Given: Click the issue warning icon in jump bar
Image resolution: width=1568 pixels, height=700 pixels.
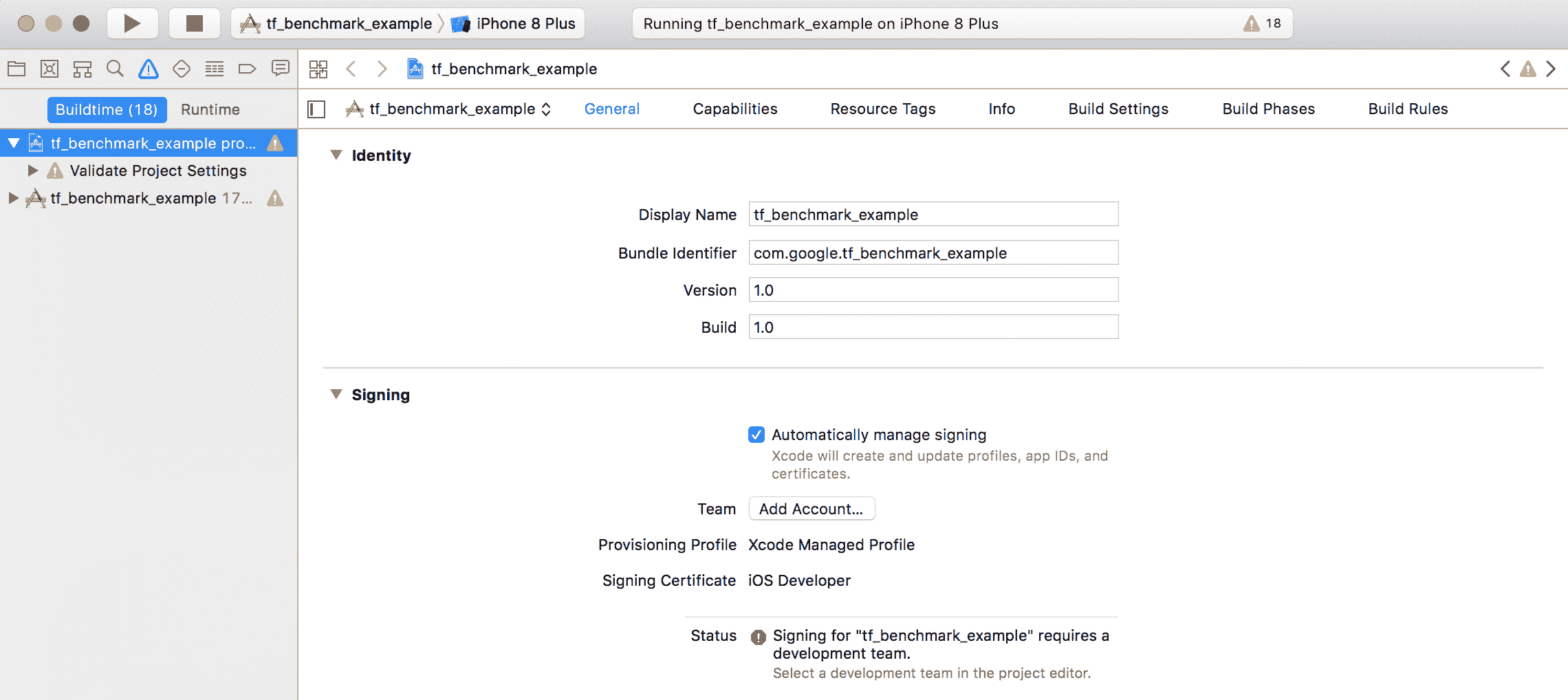Looking at the screenshot, I should [1528, 69].
